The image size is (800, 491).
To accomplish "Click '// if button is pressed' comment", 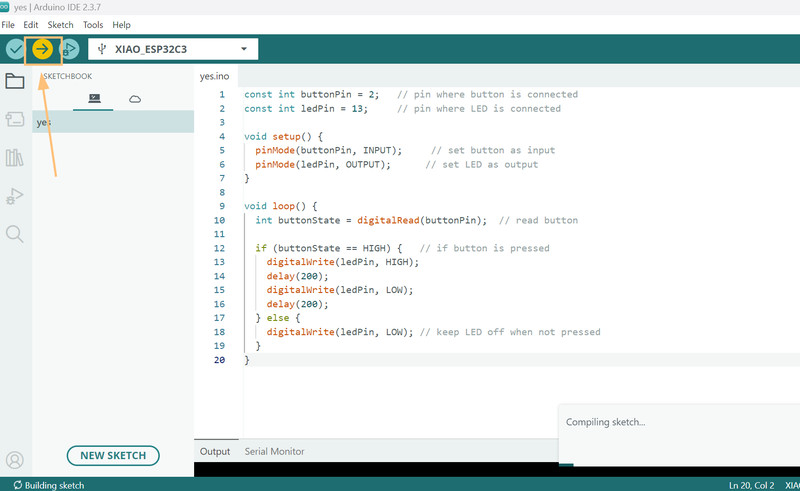I will coord(485,248).
